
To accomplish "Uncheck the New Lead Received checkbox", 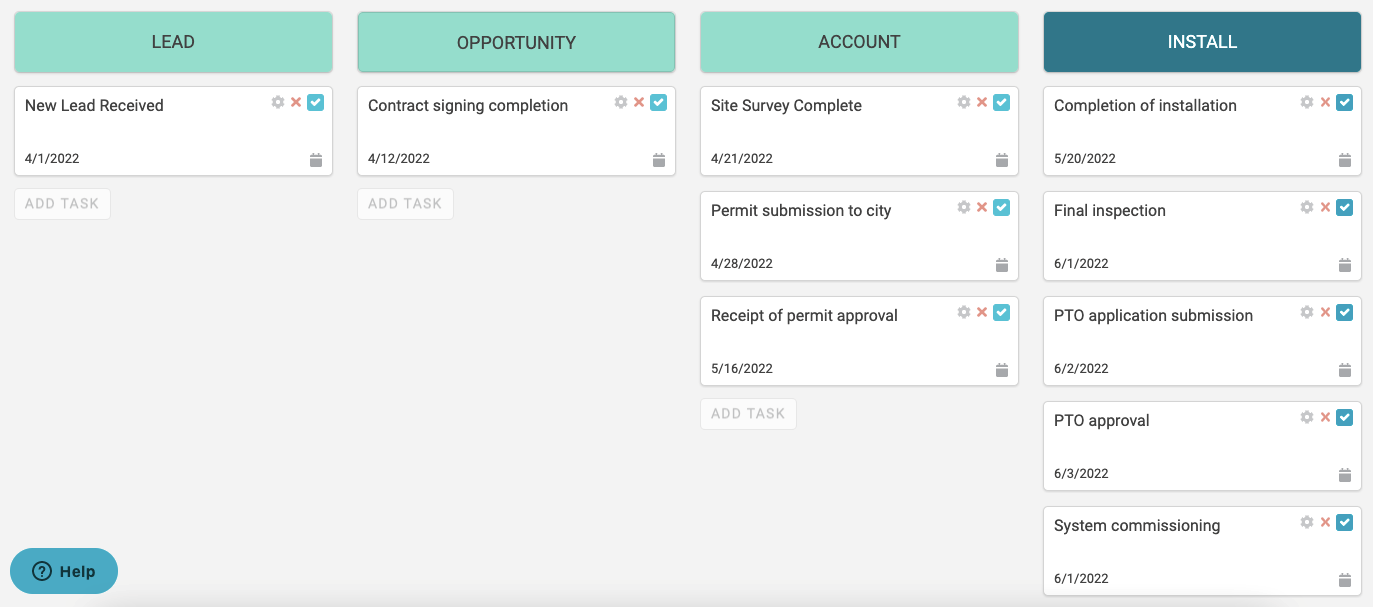I will [315, 102].
